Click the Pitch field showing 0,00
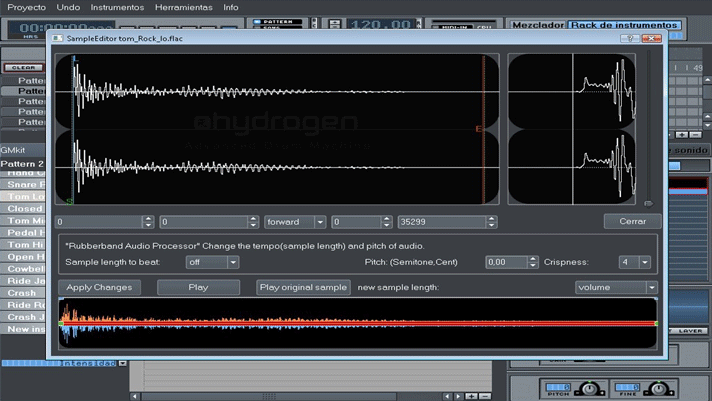This screenshot has height=401, width=712. [x=506, y=262]
